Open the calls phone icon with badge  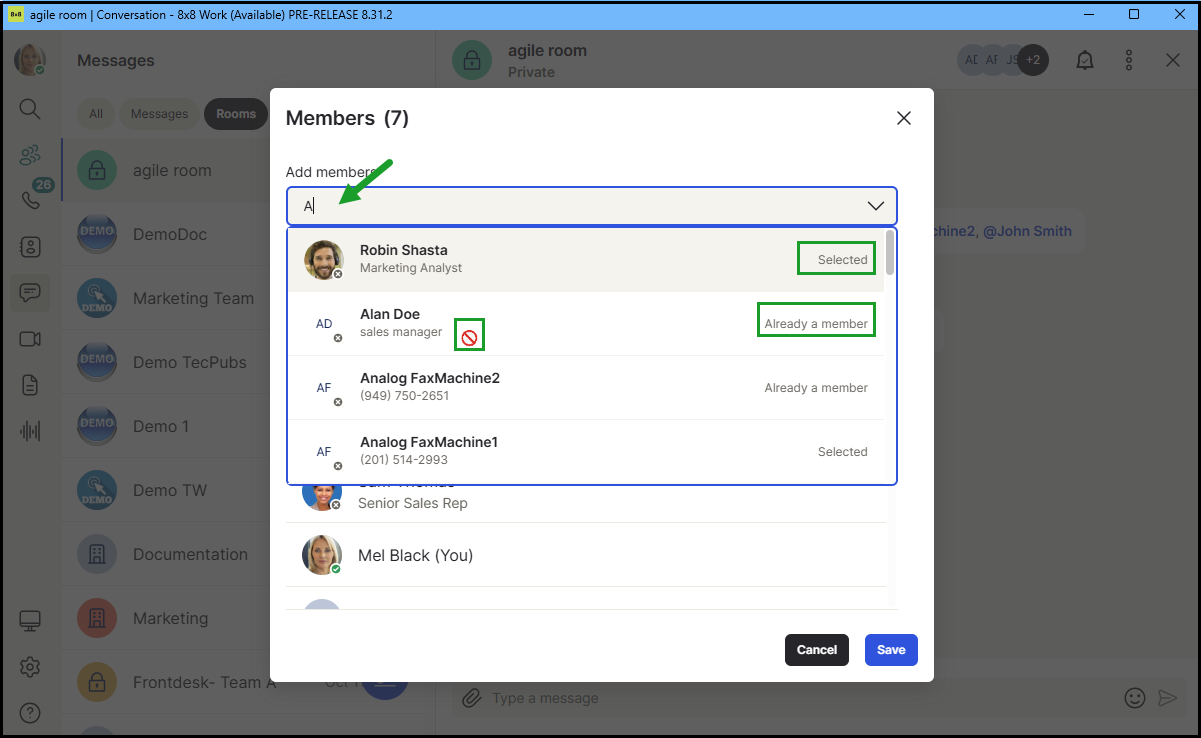tap(30, 200)
